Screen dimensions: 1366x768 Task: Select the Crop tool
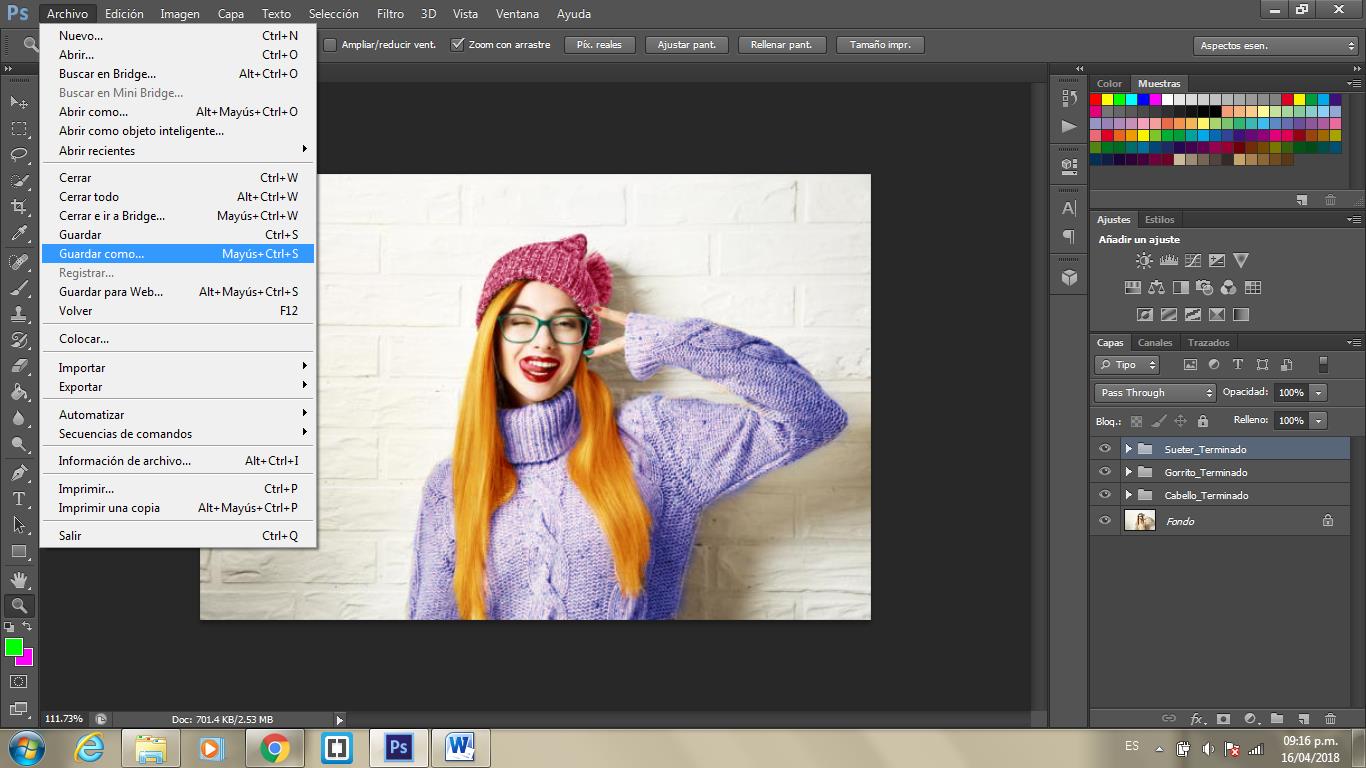coord(19,207)
